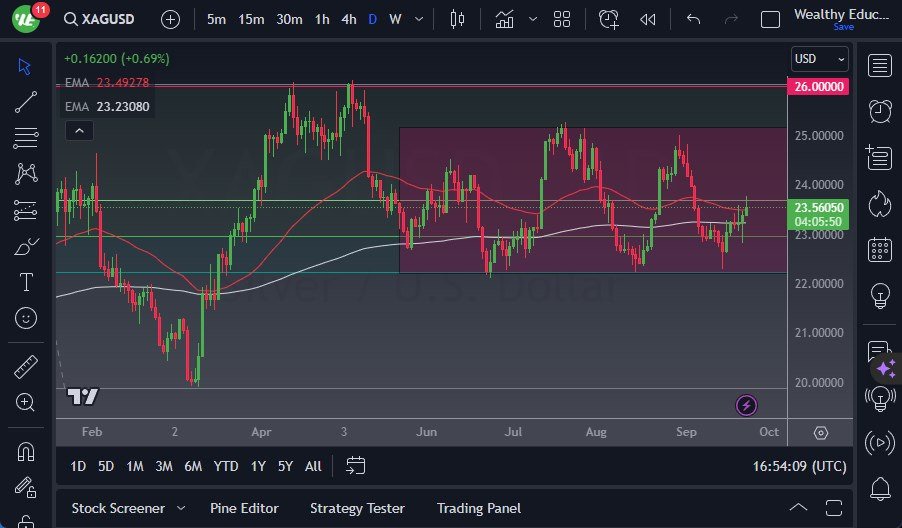This screenshot has height=528, width=902.
Task: Select the D daily timeframe
Action: tap(372, 19)
